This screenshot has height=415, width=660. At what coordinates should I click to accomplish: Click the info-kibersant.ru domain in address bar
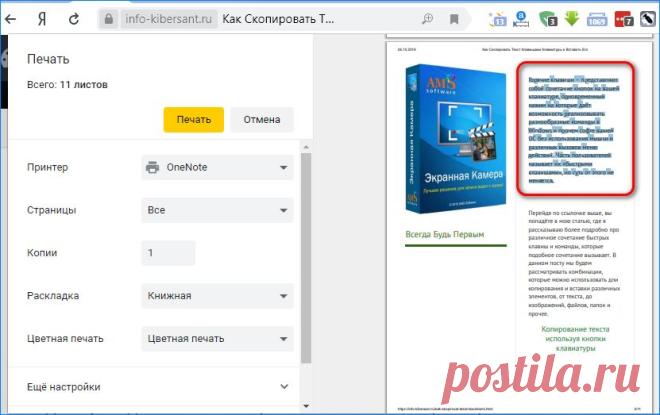coord(169,19)
